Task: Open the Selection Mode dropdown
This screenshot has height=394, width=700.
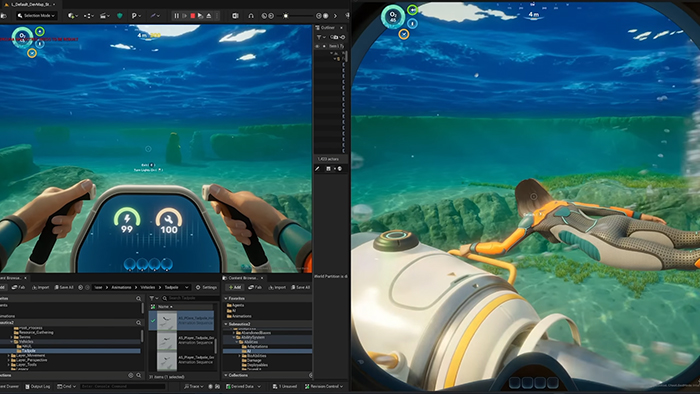Action: [36, 16]
